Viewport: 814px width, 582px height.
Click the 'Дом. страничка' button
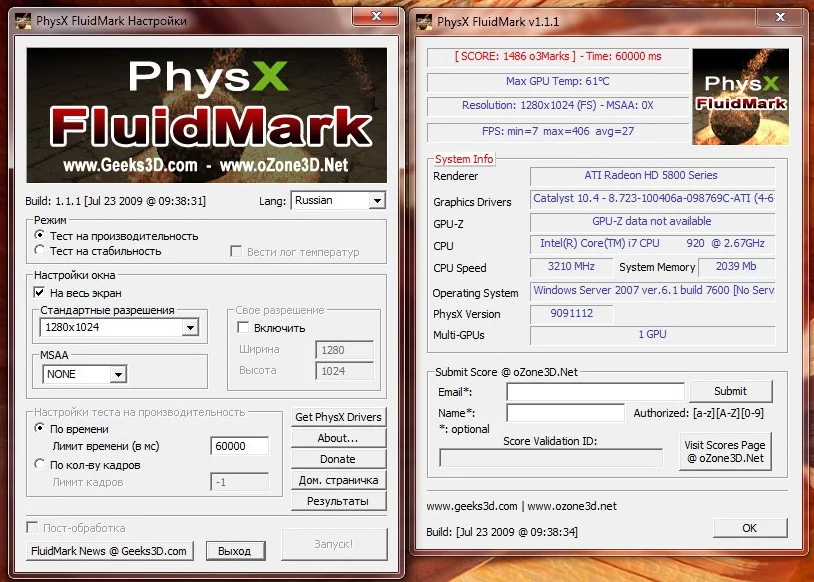tap(338, 480)
